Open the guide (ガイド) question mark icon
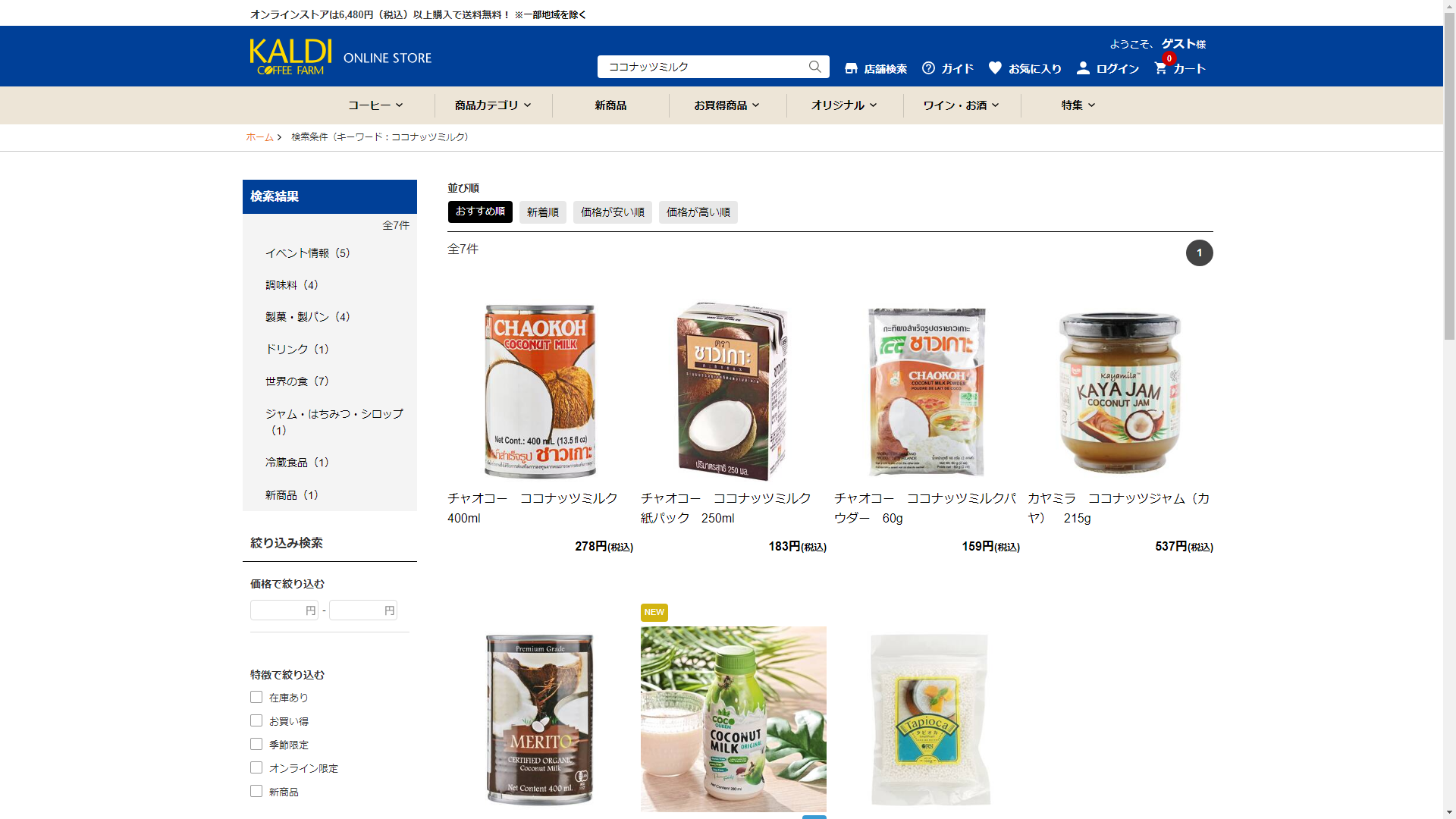 point(928,68)
